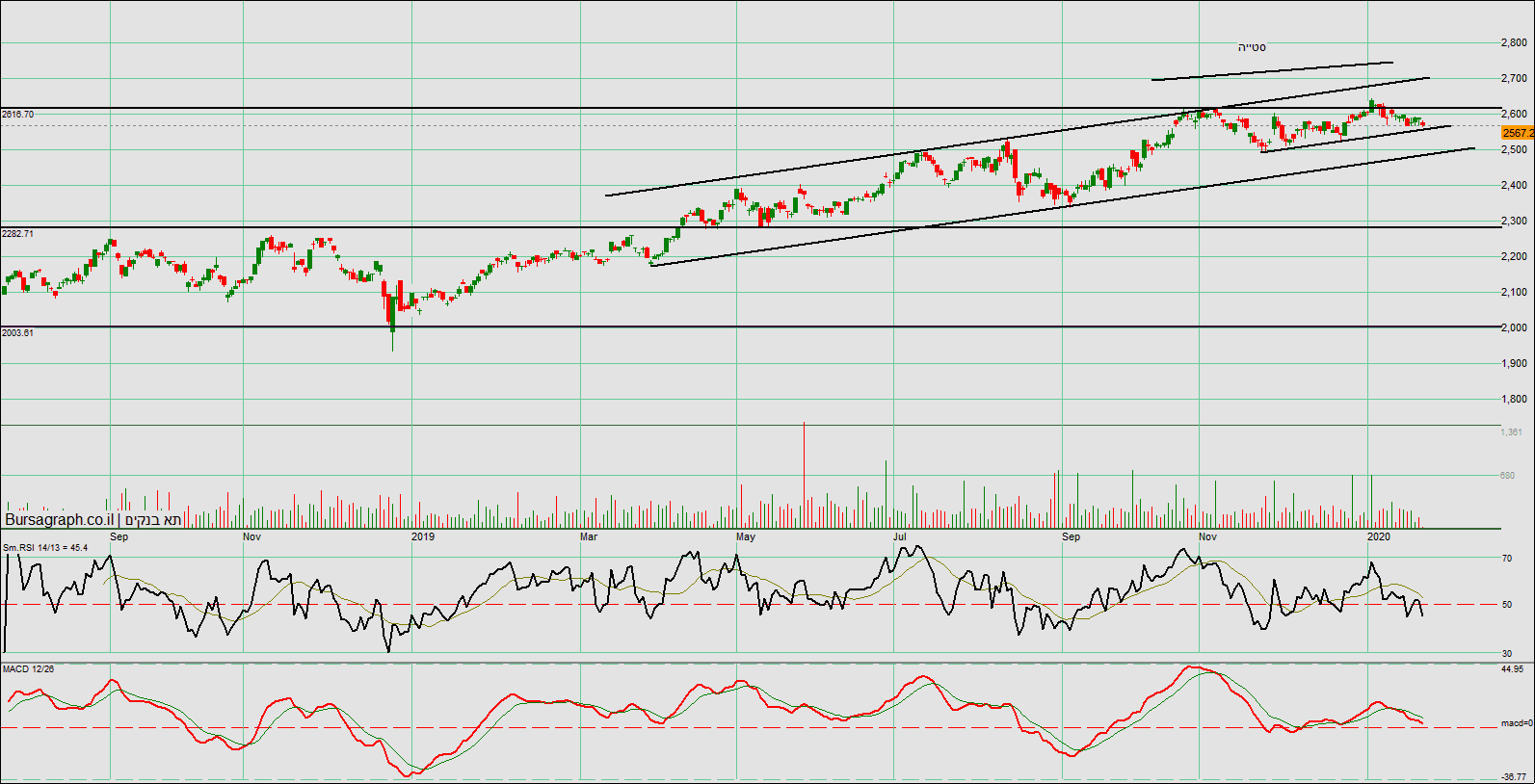Click the MACD 12/26 indicator label
Image resolution: width=1535 pixels, height=784 pixels.
point(29,668)
